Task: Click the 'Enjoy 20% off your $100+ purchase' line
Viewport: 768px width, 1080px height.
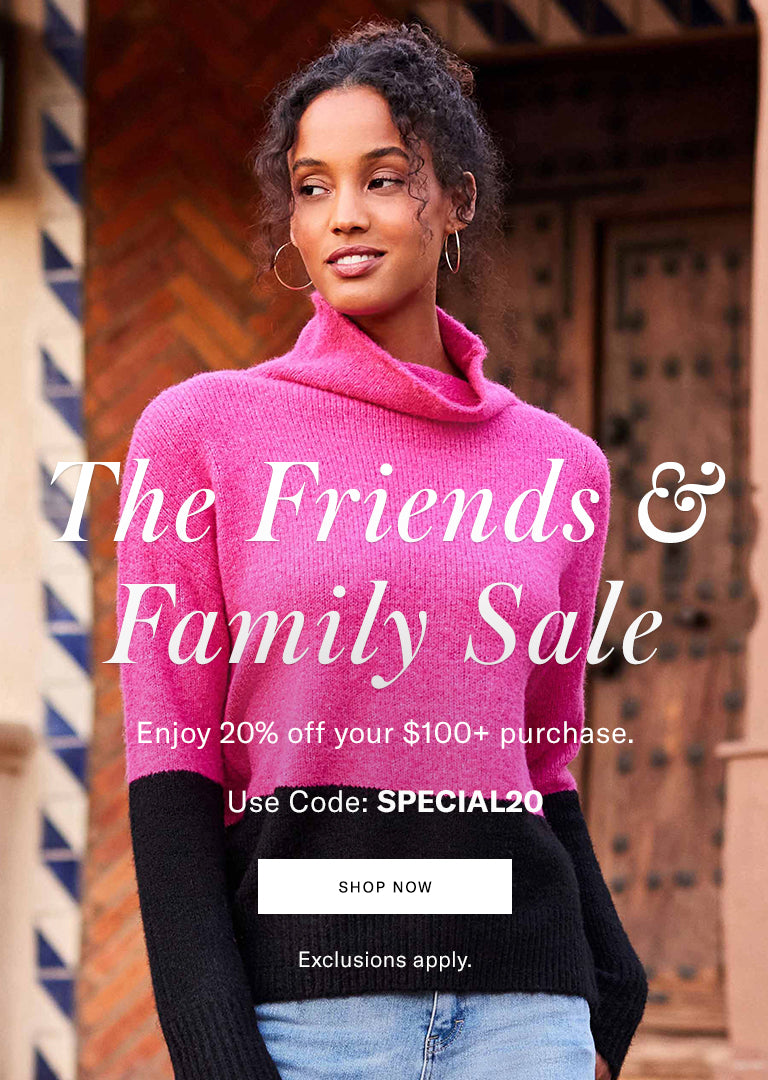Action: pyautogui.click(x=384, y=734)
